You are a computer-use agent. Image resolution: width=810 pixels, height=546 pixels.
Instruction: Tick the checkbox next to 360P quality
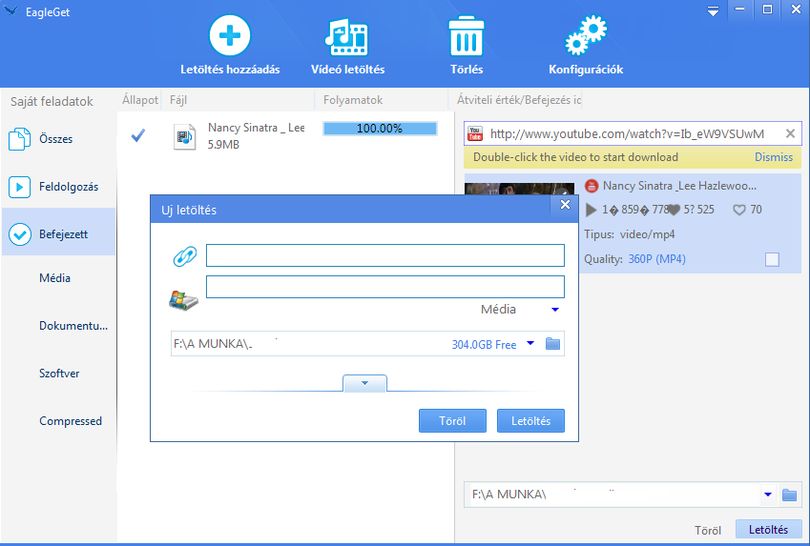click(772, 259)
